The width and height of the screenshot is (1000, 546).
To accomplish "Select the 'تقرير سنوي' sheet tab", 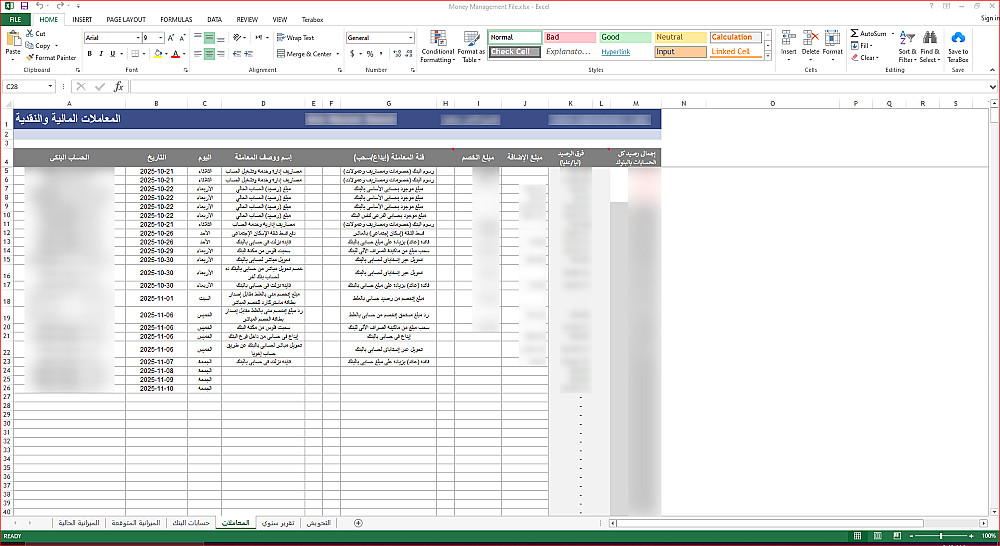I will click(x=278, y=523).
